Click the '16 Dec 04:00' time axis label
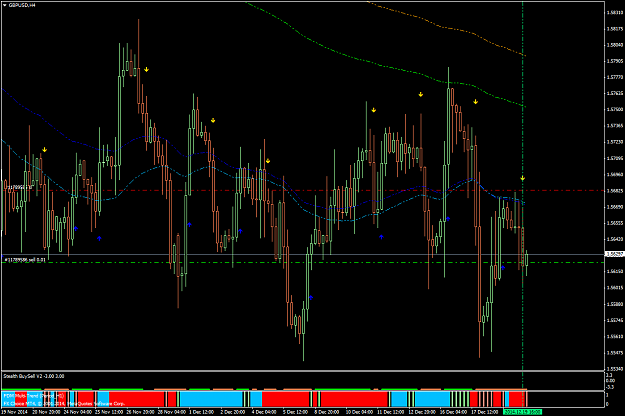 coord(453,412)
